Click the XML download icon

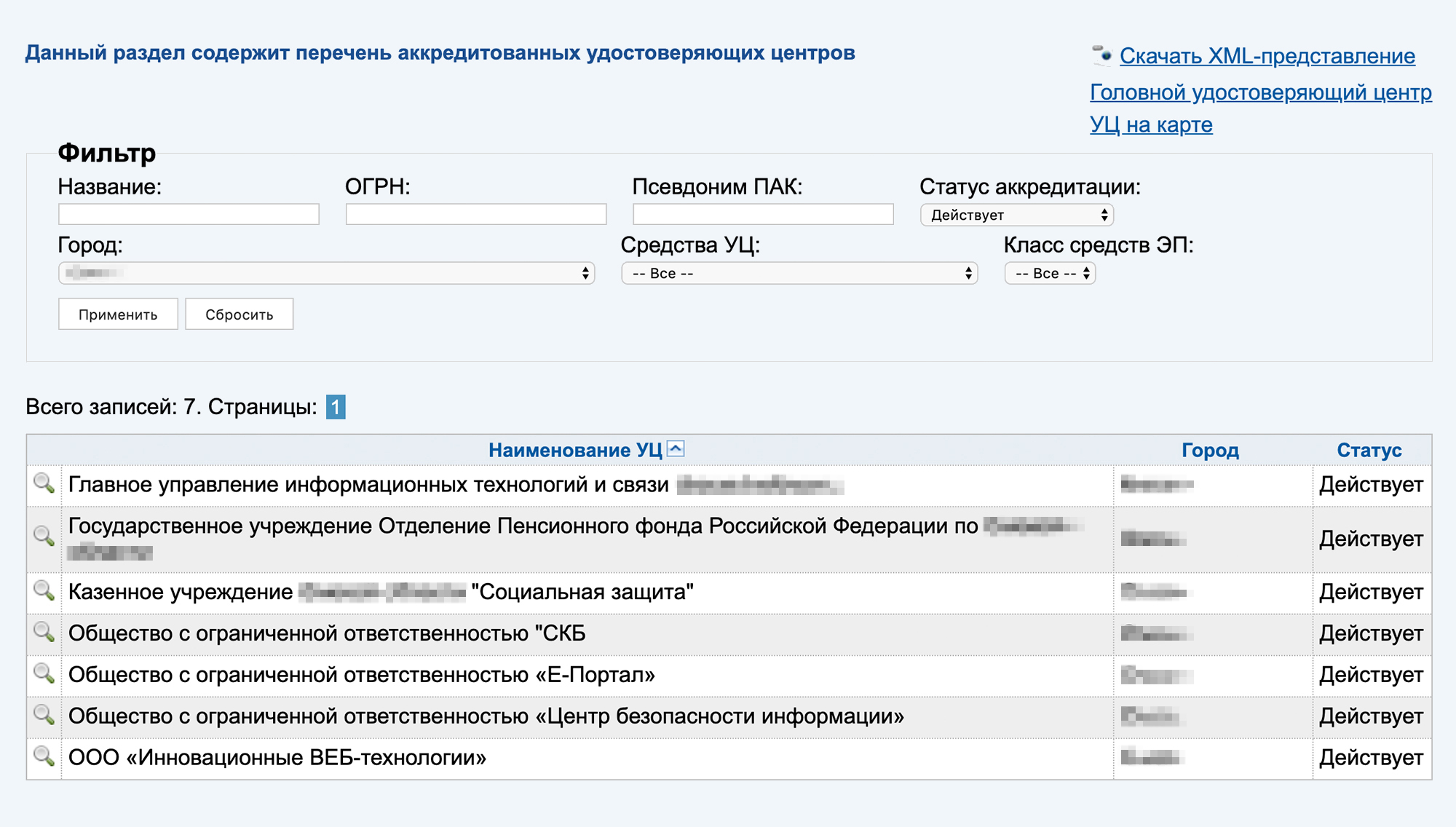pyautogui.click(x=1102, y=54)
